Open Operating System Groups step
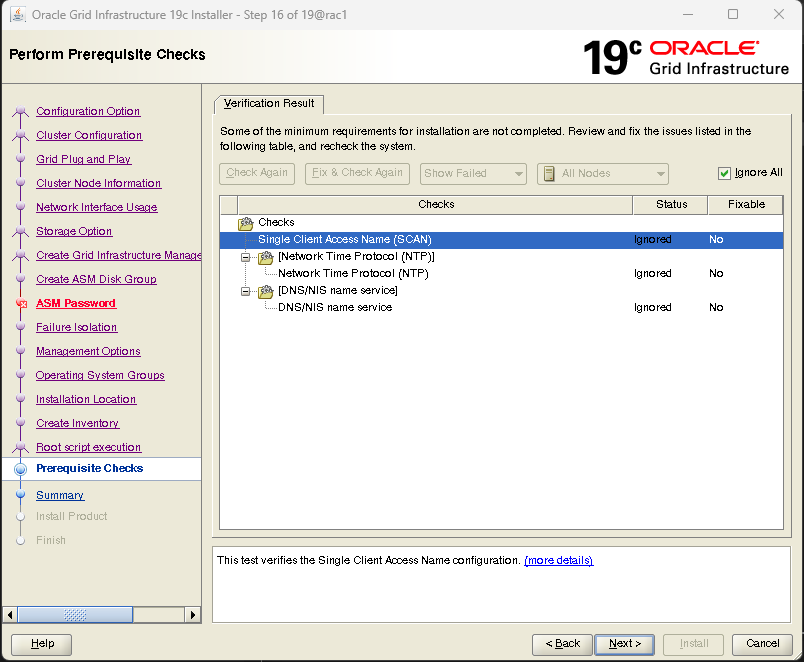Viewport: 804px width, 662px height. click(100, 375)
